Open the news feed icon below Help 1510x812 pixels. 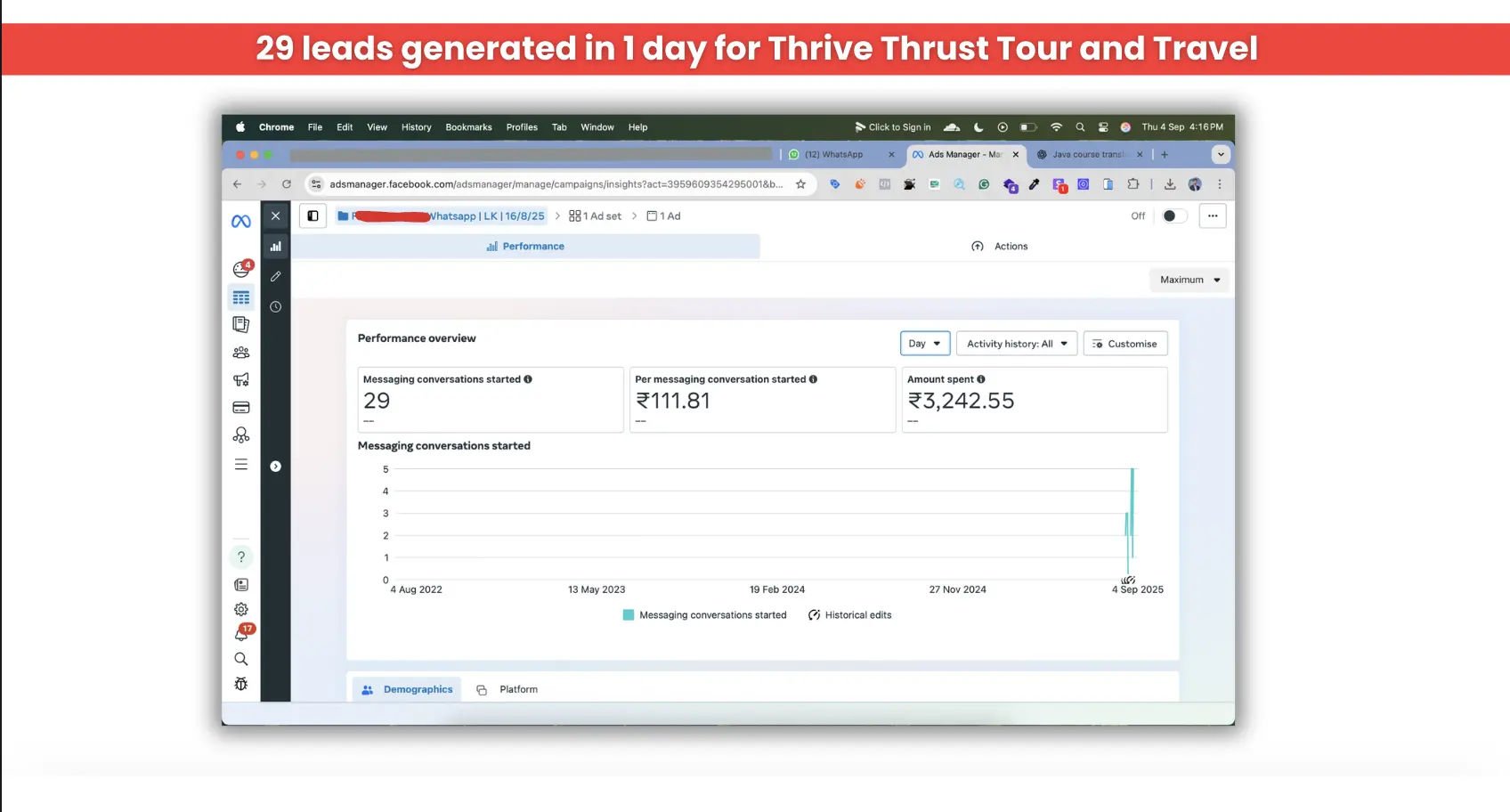click(x=241, y=585)
